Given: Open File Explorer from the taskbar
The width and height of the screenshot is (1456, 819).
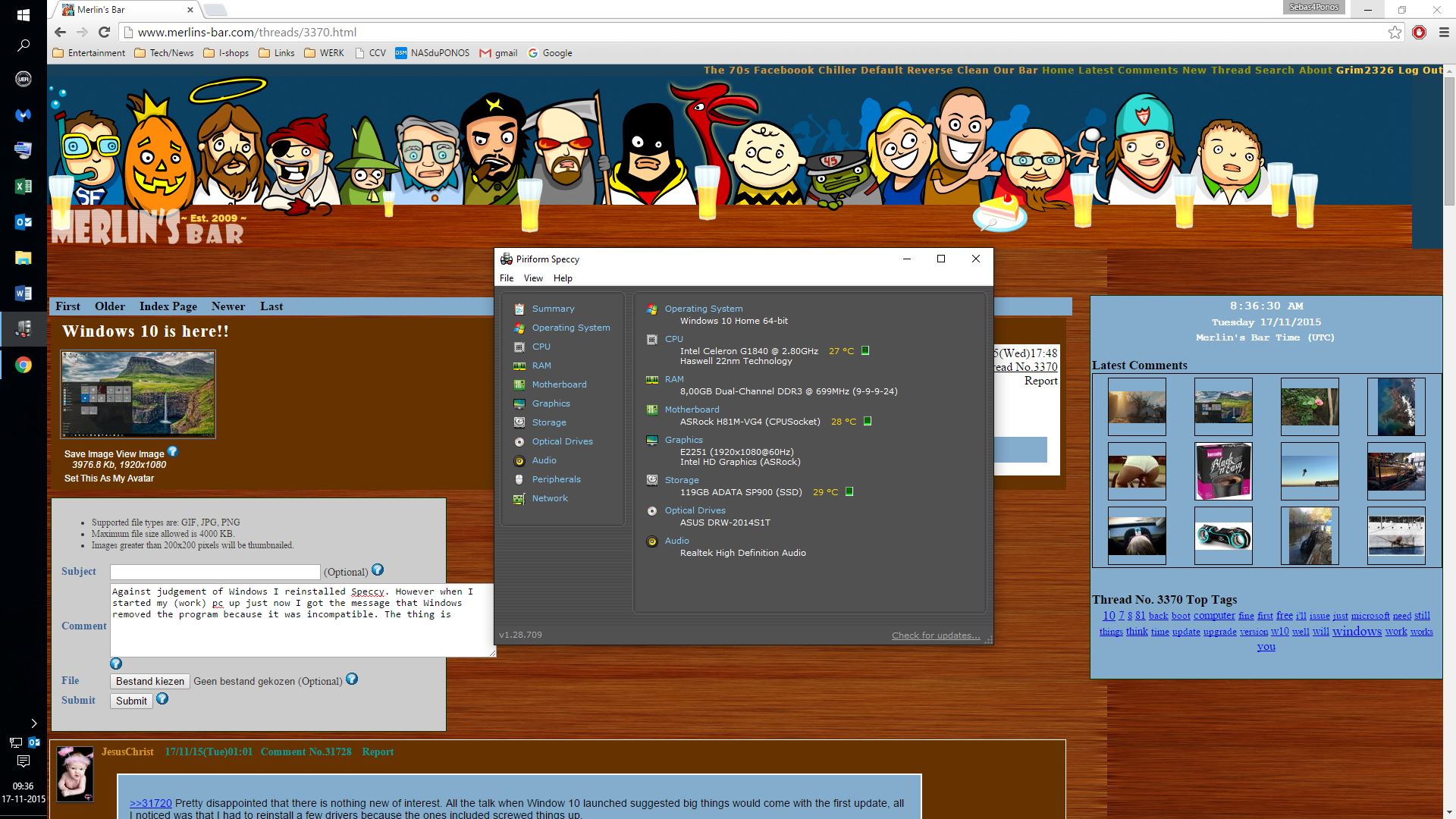Looking at the screenshot, I should pos(23,257).
